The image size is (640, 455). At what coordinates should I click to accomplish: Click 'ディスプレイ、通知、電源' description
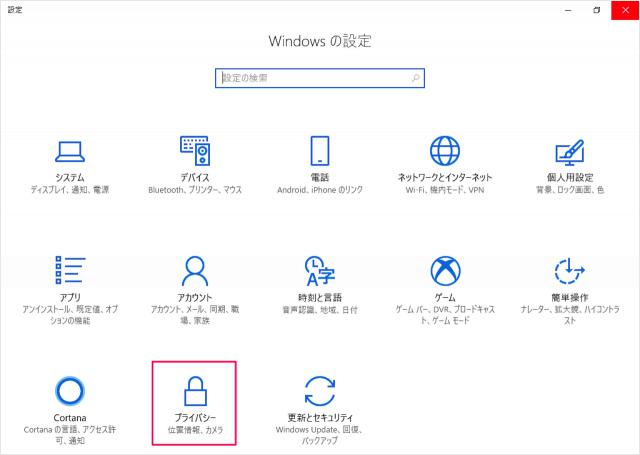70,190
